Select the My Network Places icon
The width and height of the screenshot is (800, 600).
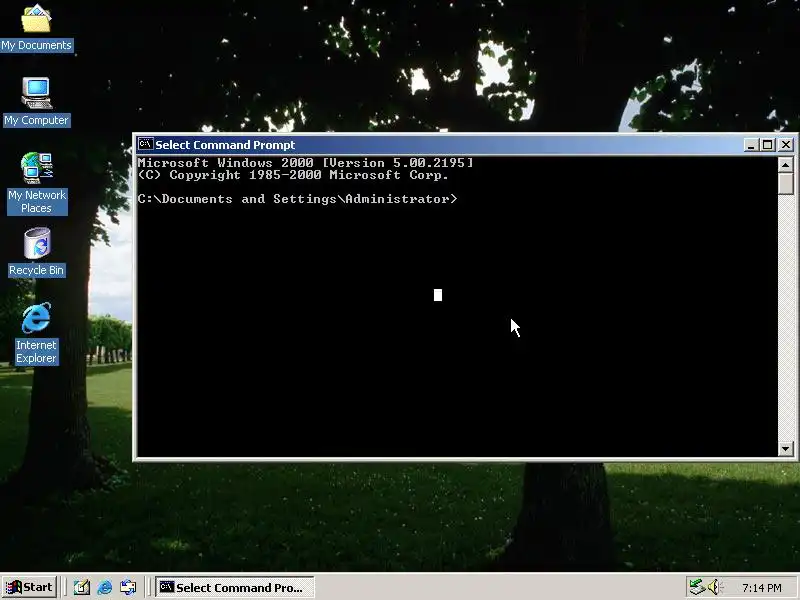pos(37,182)
